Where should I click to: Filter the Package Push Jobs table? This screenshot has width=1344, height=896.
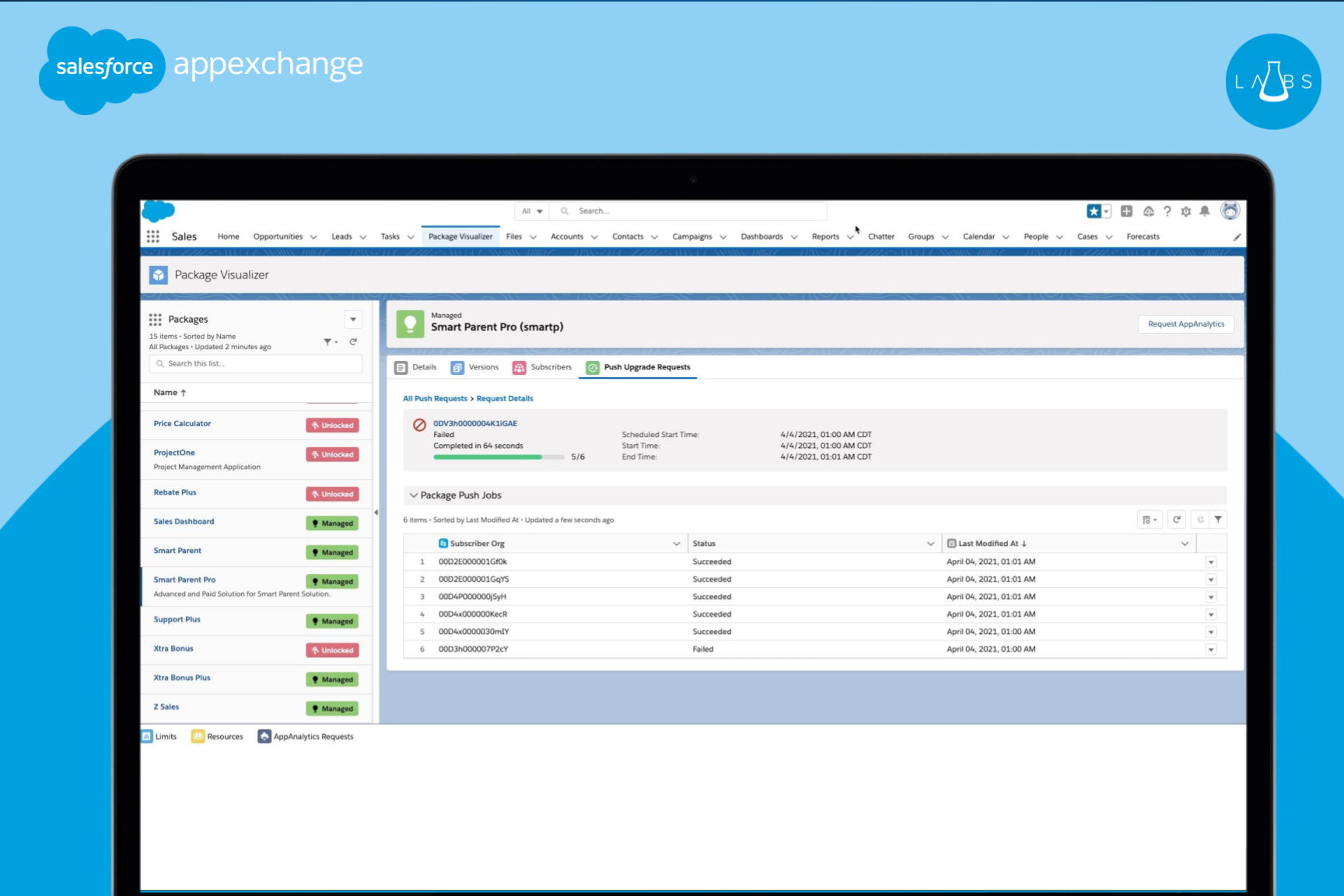click(x=1218, y=520)
